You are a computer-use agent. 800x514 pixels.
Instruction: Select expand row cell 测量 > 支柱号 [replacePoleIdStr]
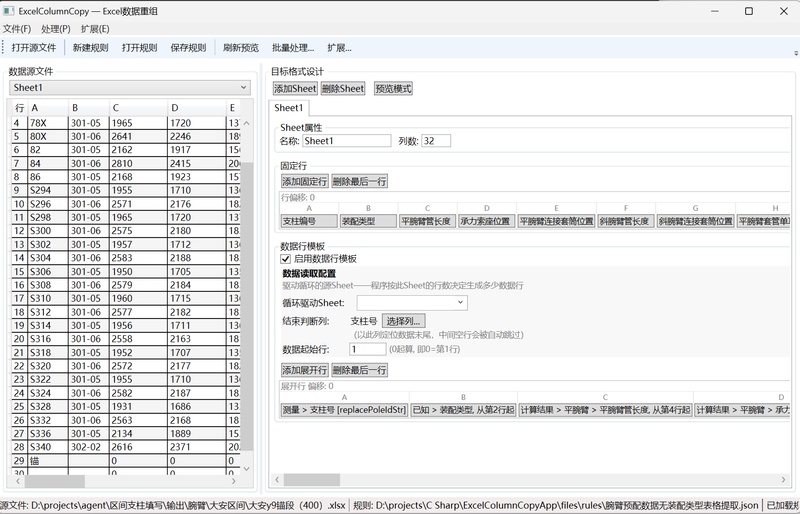344,410
